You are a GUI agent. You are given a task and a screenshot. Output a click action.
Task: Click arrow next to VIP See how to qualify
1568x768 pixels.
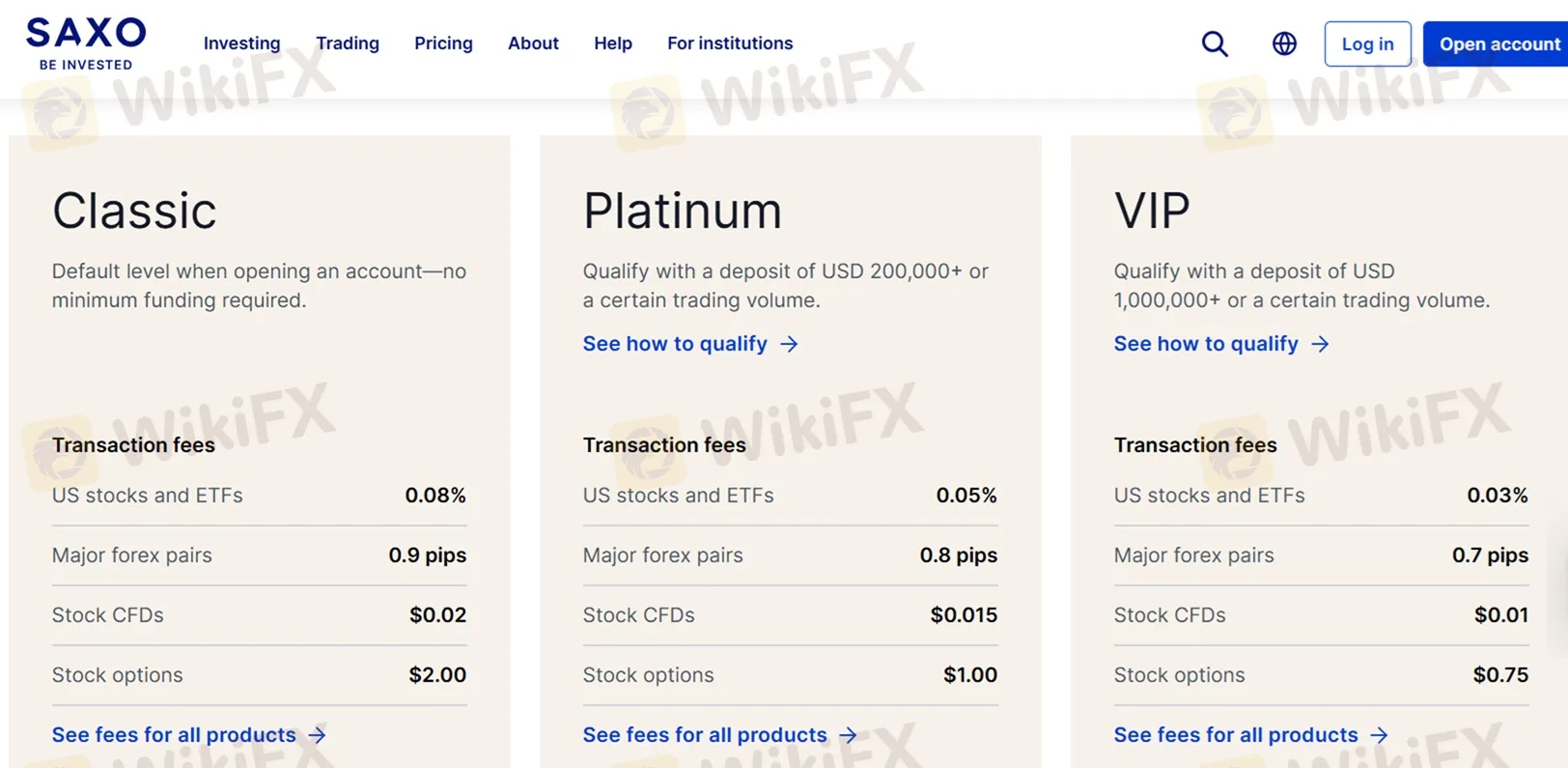point(1320,344)
